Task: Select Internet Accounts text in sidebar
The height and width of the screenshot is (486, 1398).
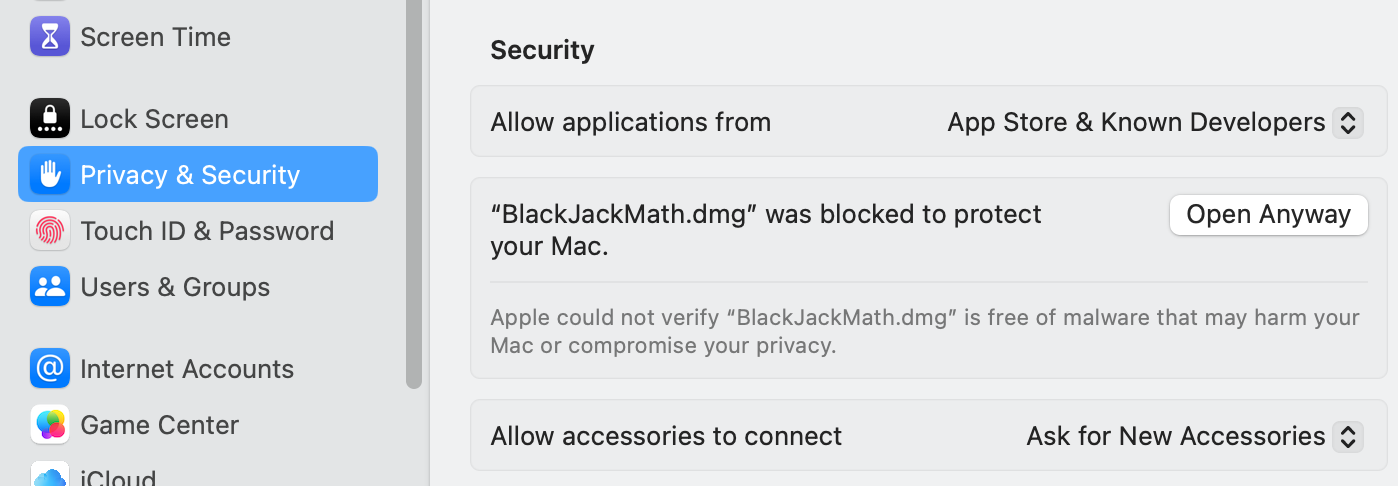Action: [x=187, y=369]
